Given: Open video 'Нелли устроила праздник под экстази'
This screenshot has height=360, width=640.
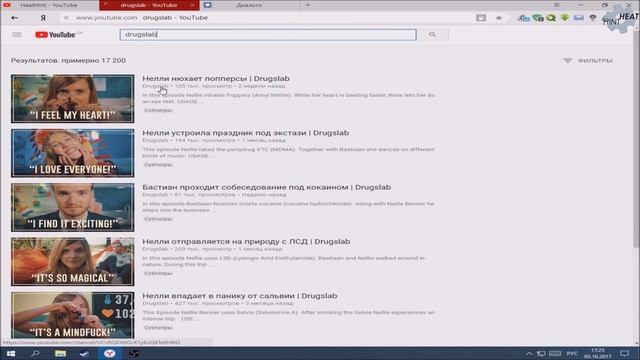Looking at the screenshot, I should point(246,133).
